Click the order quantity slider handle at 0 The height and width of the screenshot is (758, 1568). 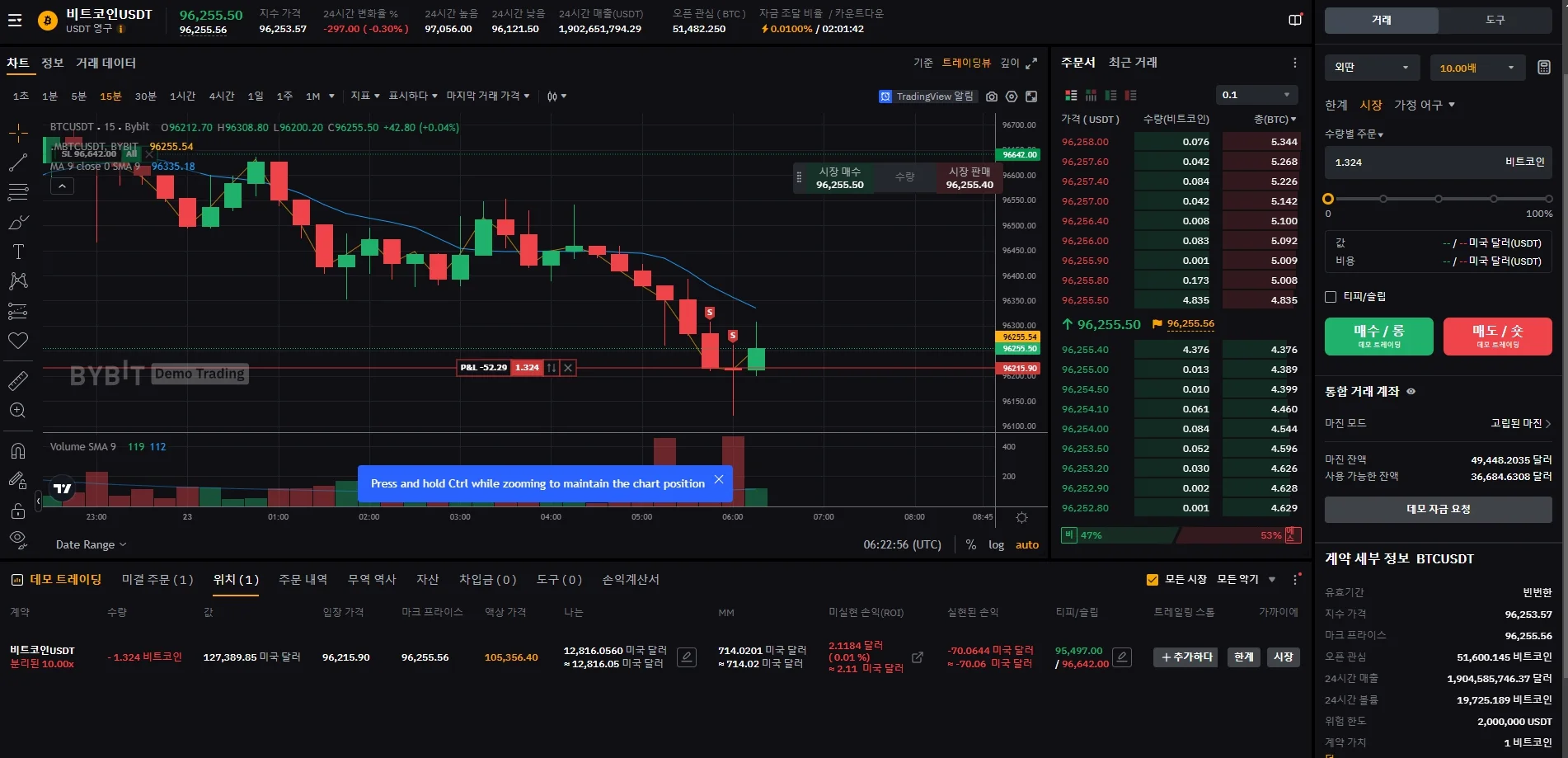pyautogui.click(x=1327, y=199)
